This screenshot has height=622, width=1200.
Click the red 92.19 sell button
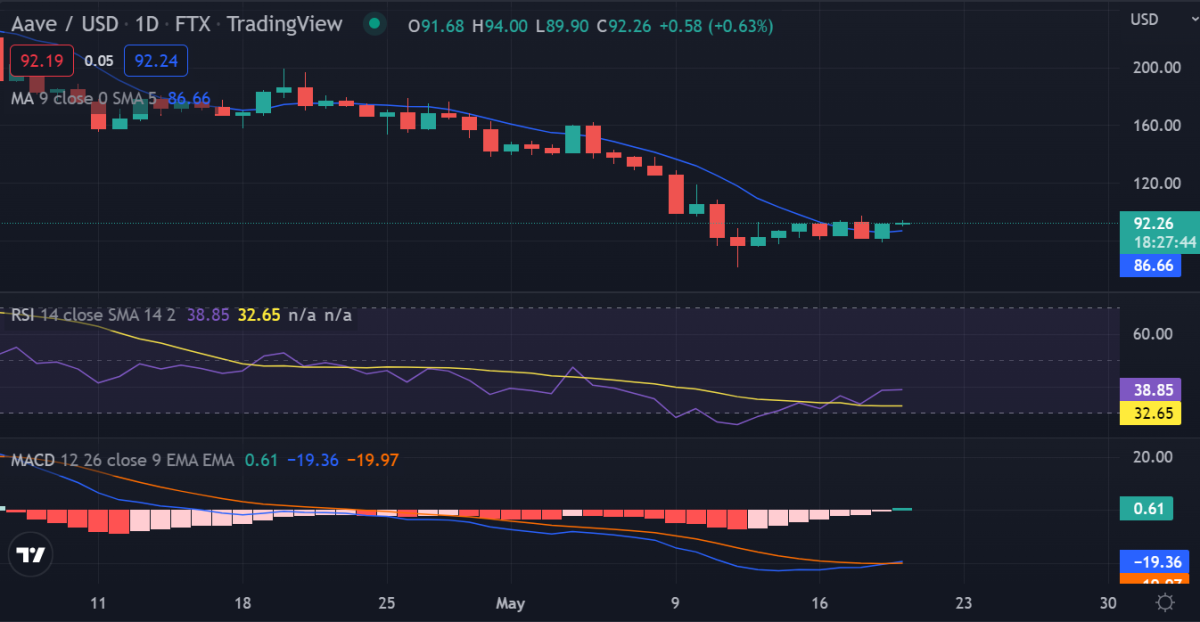point(42,61)
